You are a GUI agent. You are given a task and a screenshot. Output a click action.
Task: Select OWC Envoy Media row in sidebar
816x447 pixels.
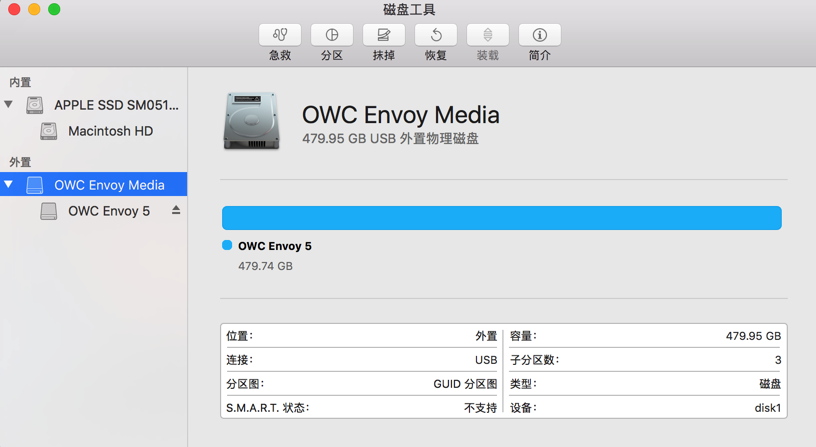94,184
